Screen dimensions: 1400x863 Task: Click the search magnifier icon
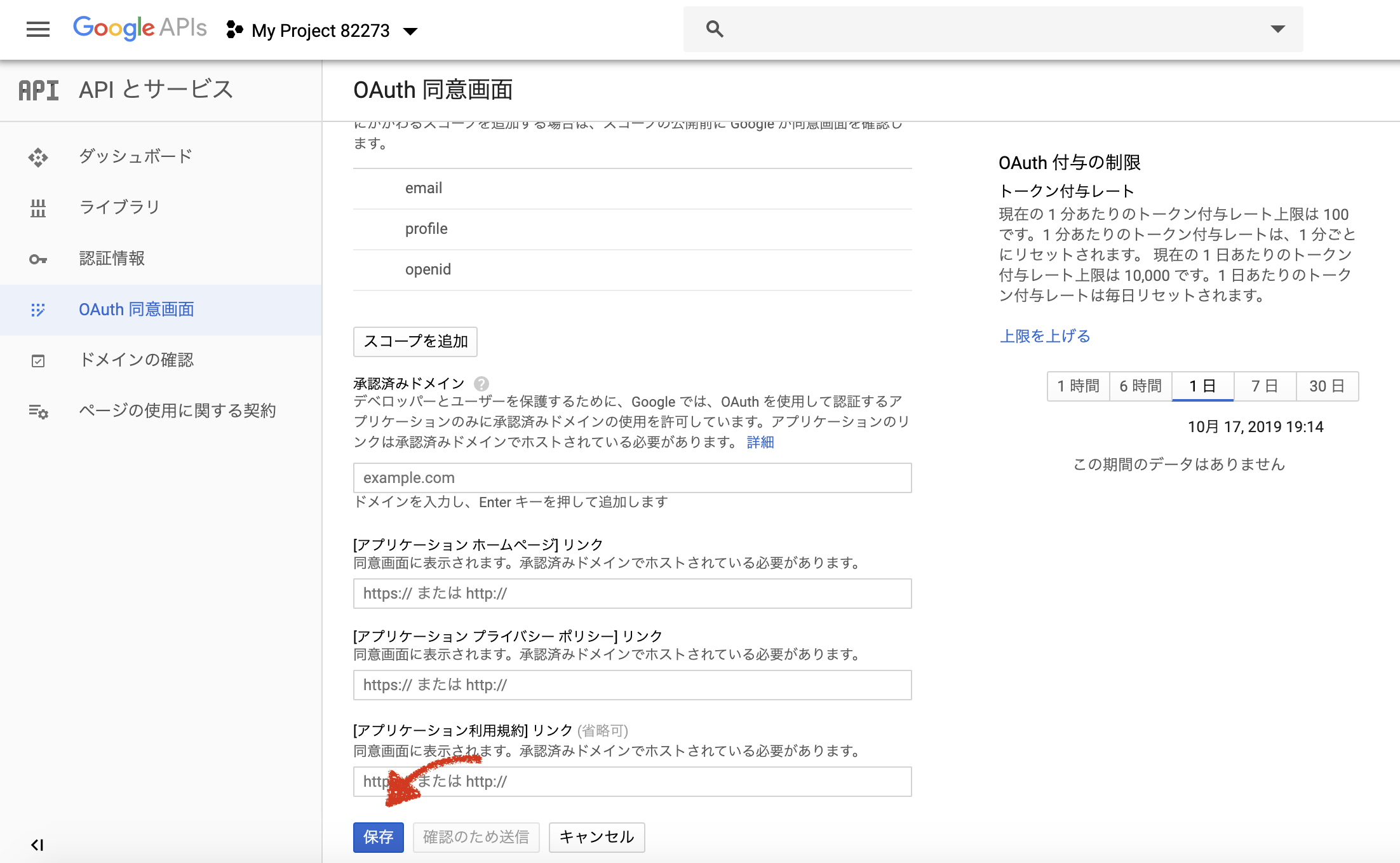click(x=714, y=29)
